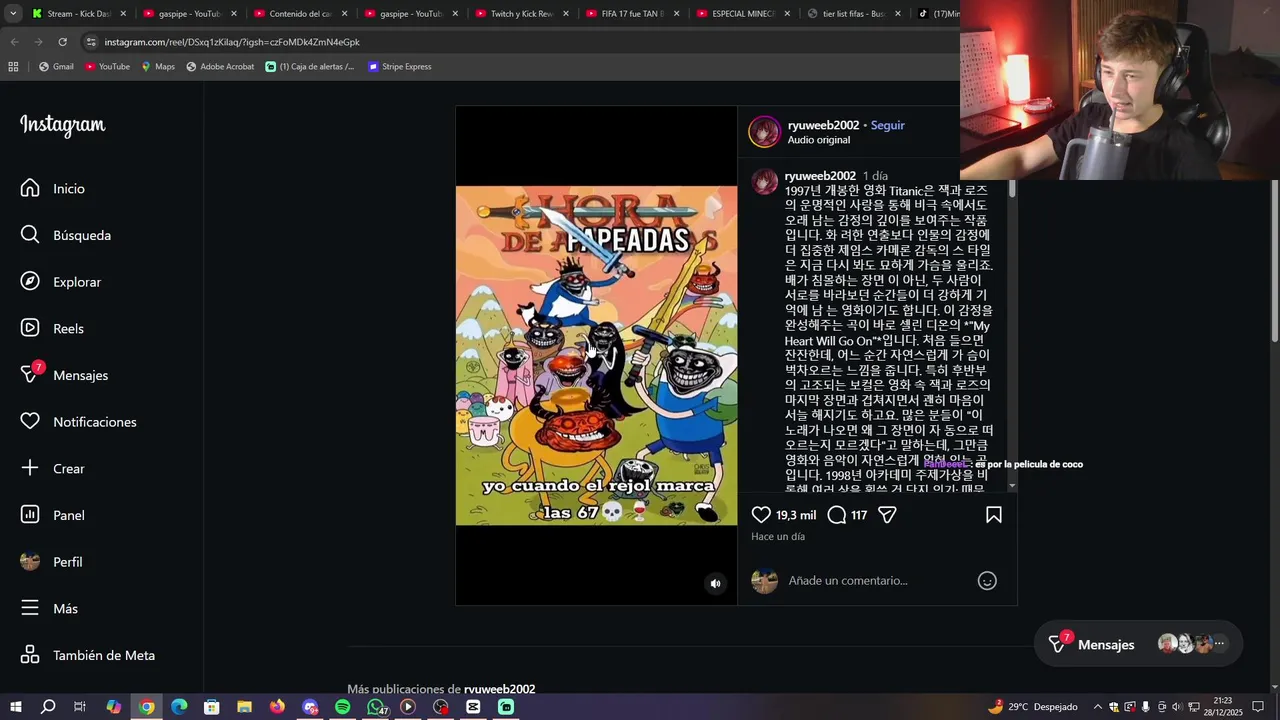Open Spotify from taskbar
Viewport: 1280px width, 720px height.
[343, 707]
